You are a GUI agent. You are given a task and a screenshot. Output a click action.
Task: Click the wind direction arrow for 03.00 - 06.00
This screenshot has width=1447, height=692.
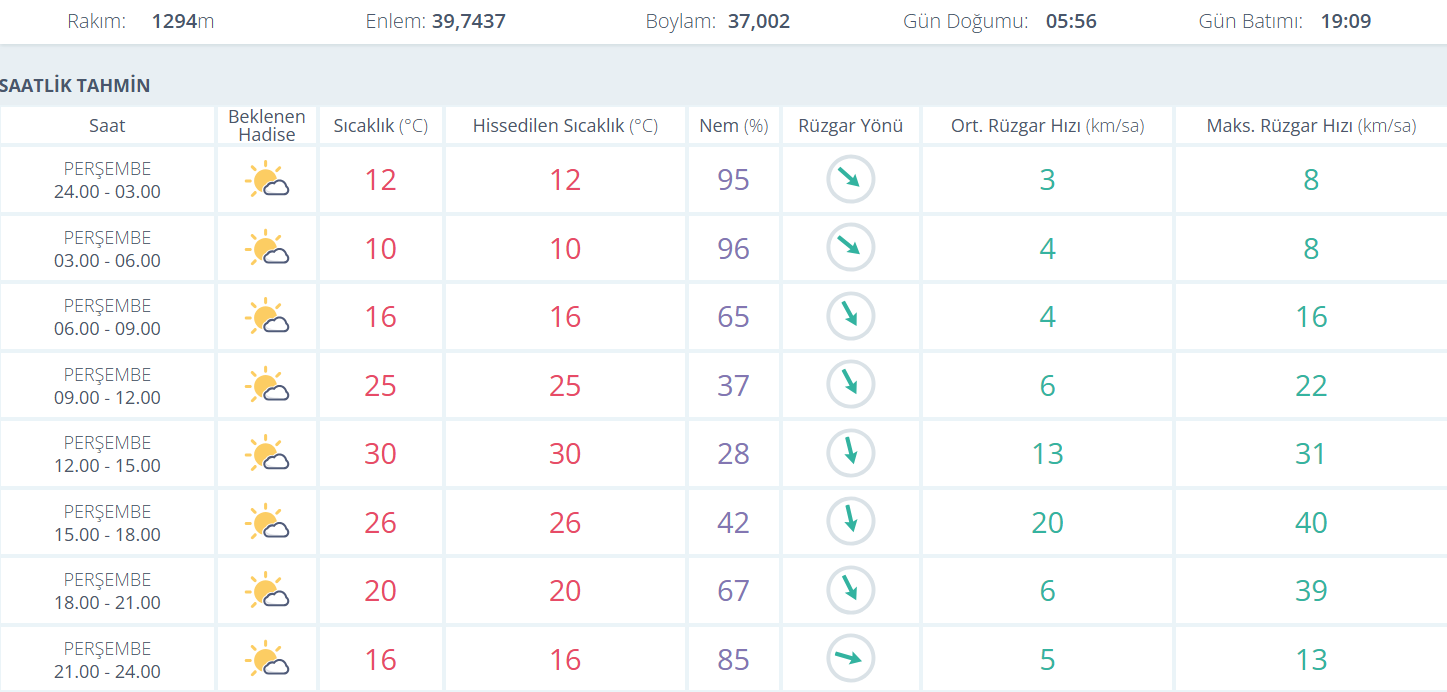click(x=850, y=248)
